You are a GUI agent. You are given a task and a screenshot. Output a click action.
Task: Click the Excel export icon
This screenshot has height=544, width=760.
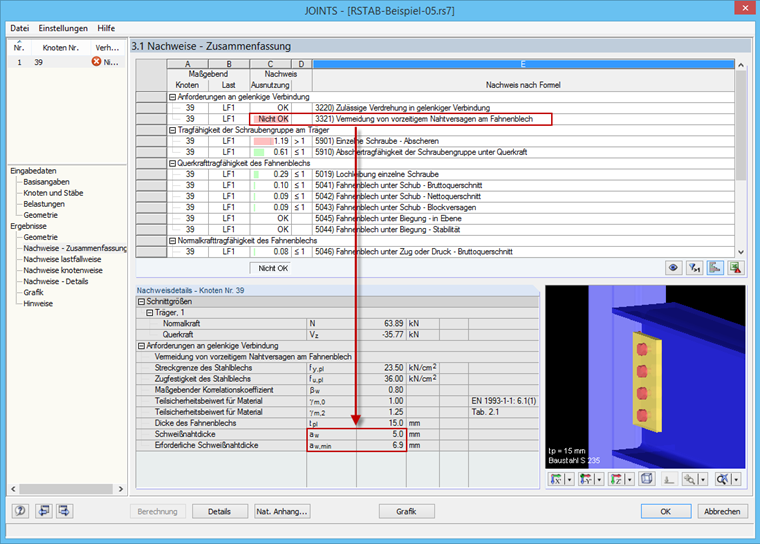coord(736,268)
